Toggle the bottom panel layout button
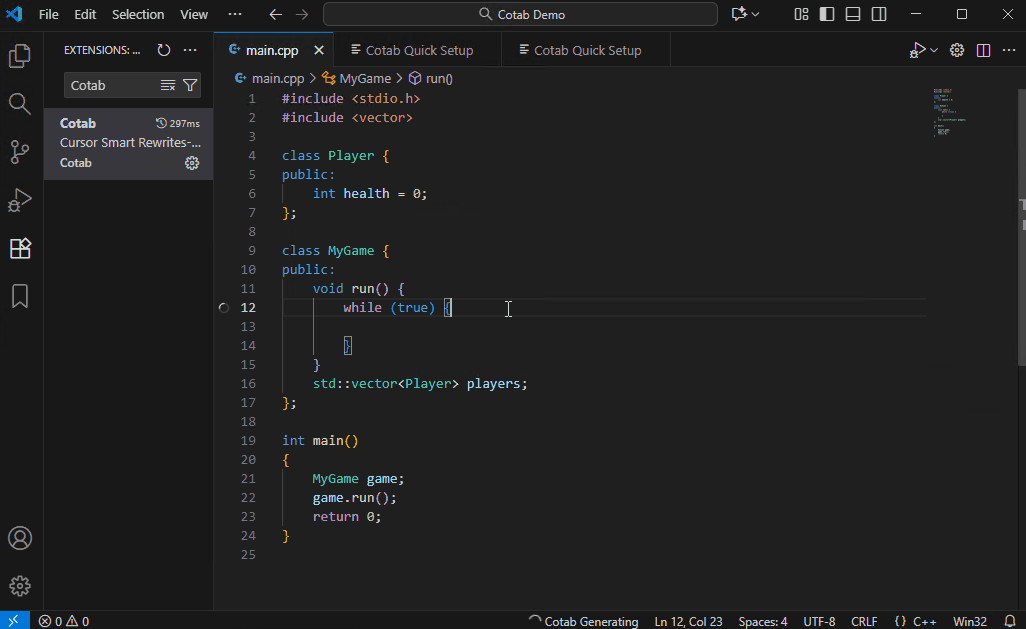The height and width of the screenshot is (629, 1026). [853, 14]
